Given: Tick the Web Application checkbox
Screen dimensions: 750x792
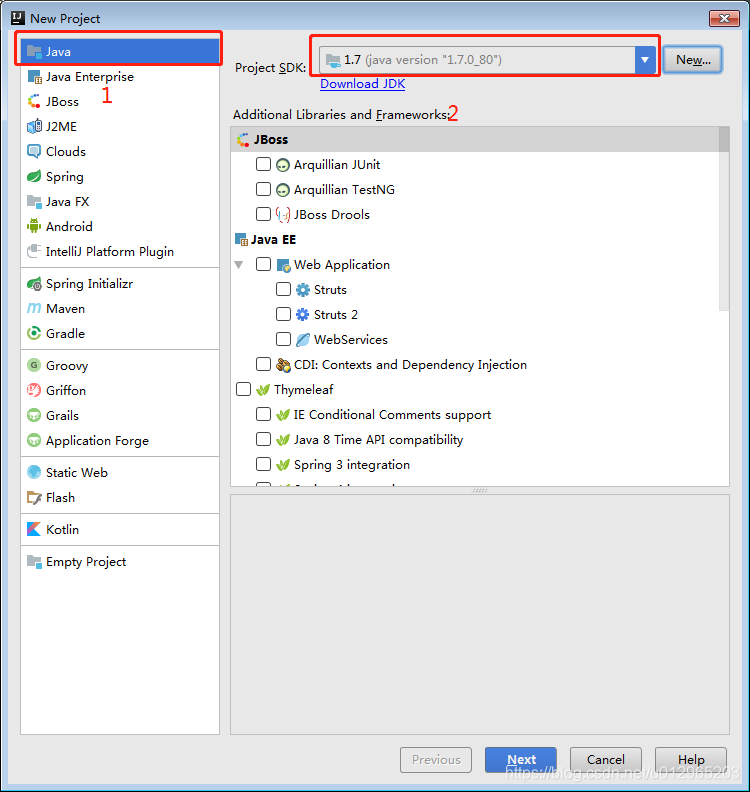Looking at the screenshot, I should pos(263,265).
